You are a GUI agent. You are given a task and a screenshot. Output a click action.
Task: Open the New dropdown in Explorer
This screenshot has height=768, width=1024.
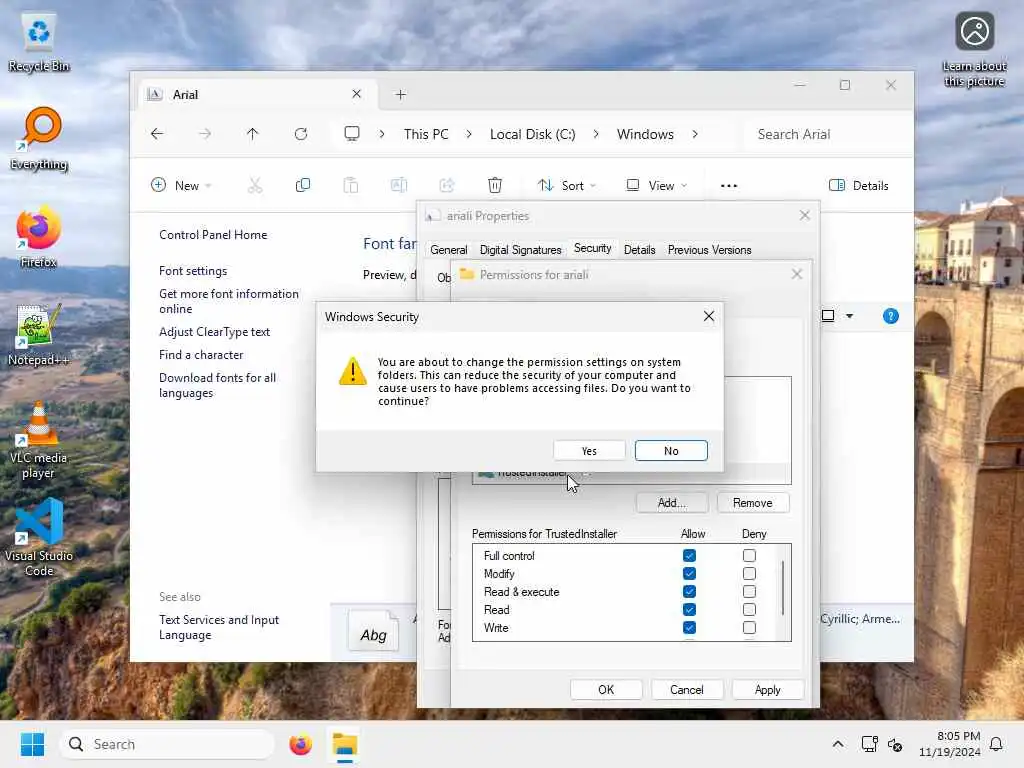[182, 185]
